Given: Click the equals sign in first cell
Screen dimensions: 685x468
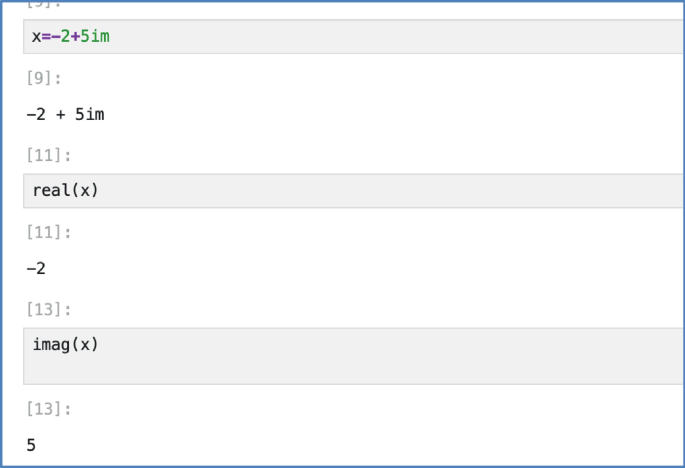Looking at the screenshot, I should pos(45,37).
